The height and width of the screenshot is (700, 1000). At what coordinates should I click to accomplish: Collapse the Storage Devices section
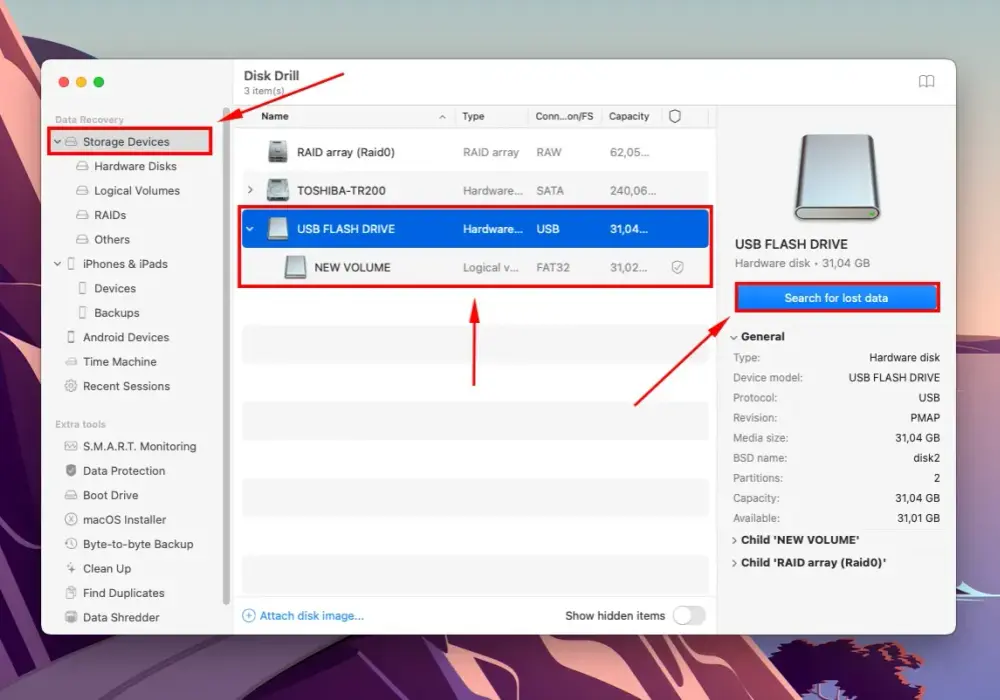57,142
